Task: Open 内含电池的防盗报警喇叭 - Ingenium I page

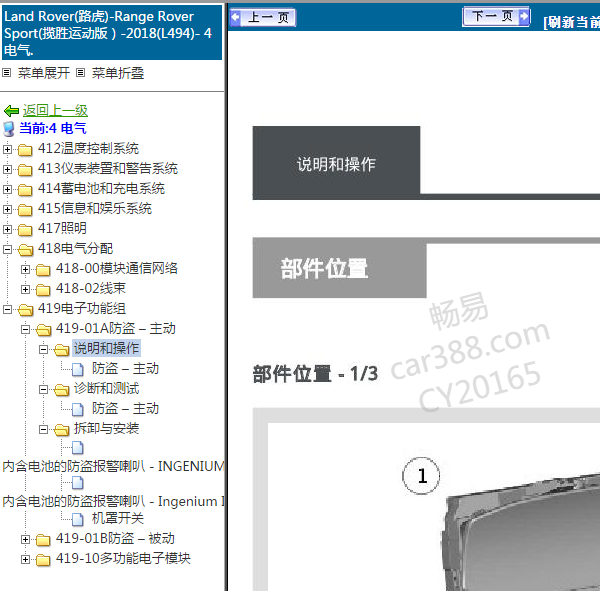Action: 113,501
